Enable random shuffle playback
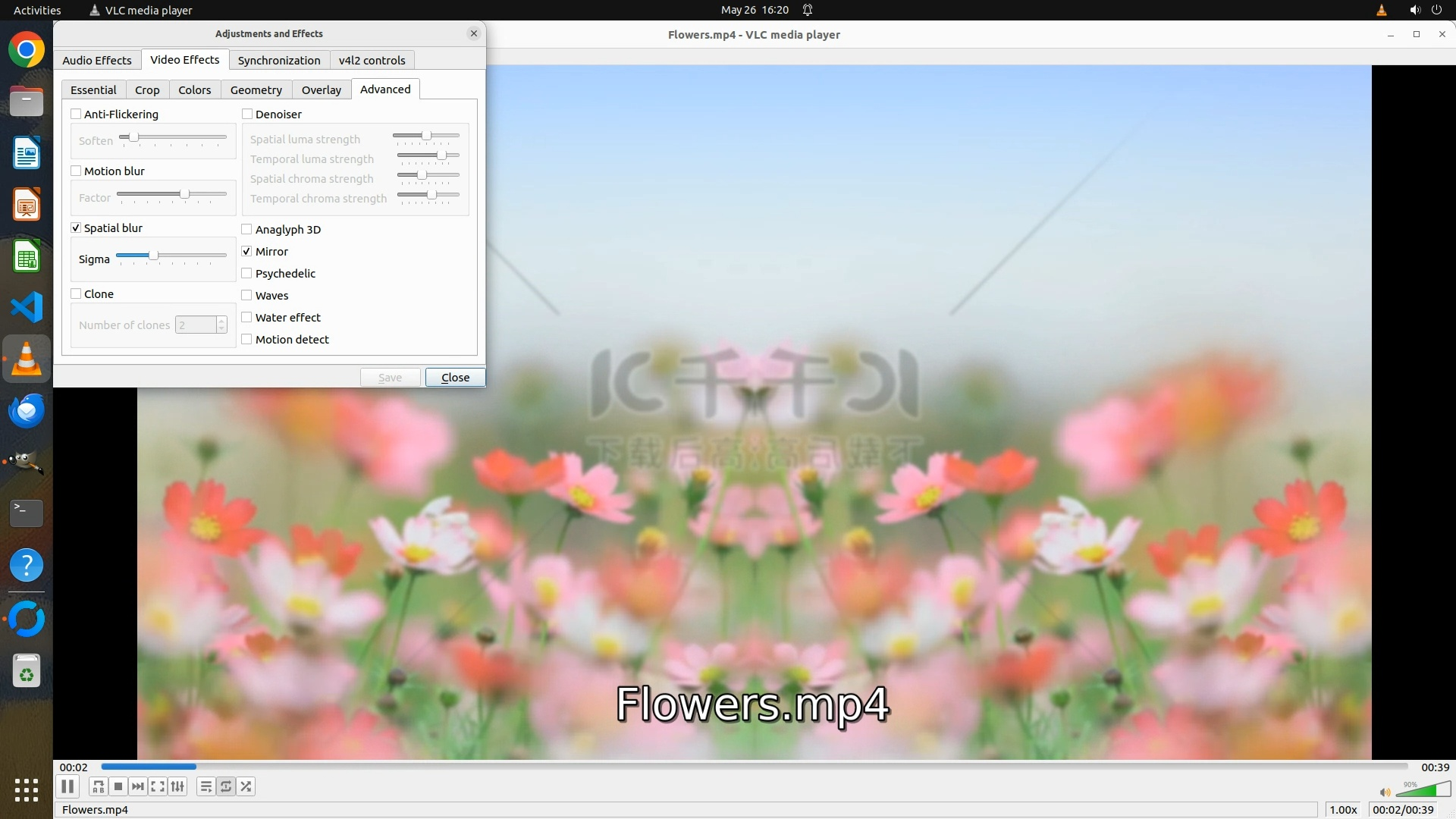The width and height of the screenshot is (1456, 819). click(x=246, y=786)
